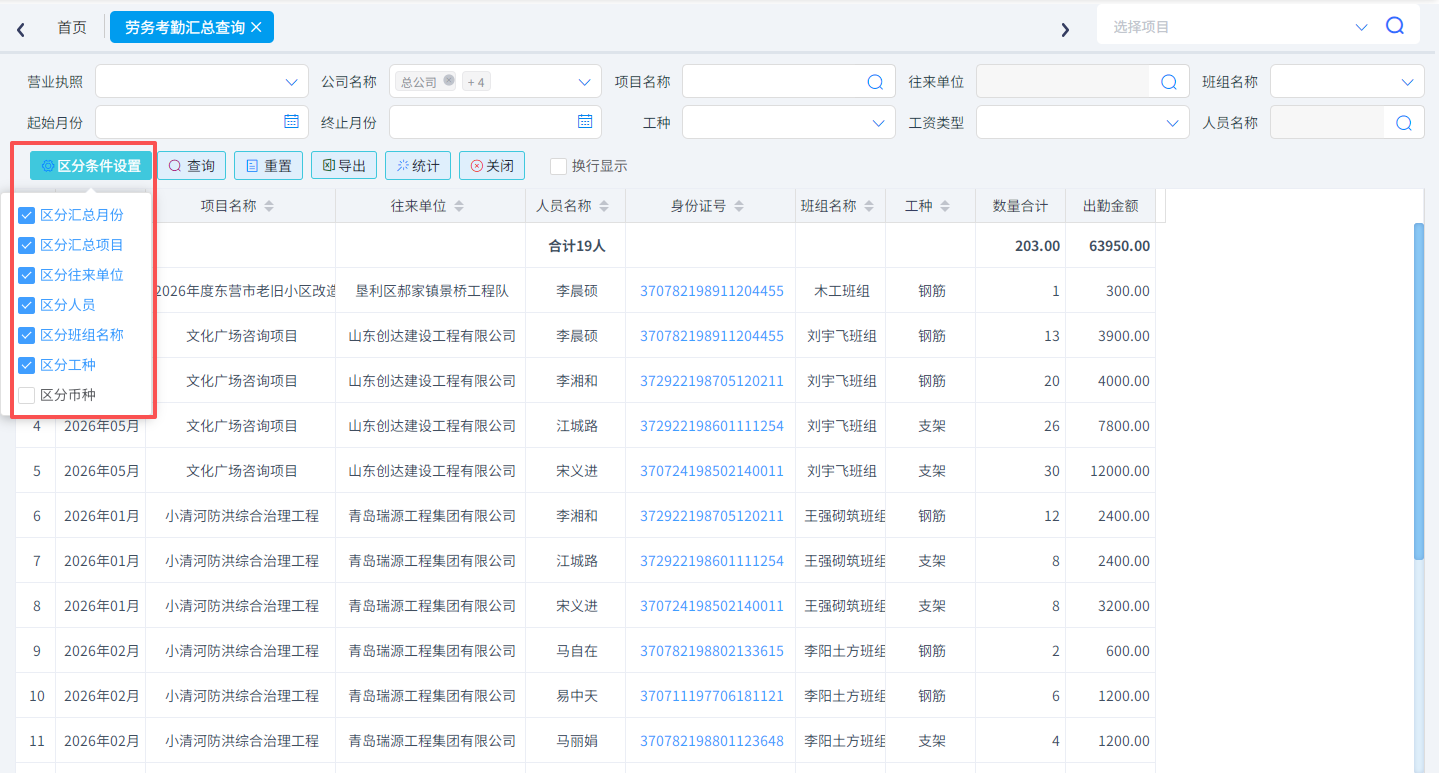This screenshot has height=773, width=1439.
Task: Uncheck 区分汇总项目 checkbox
Action: 27,245
